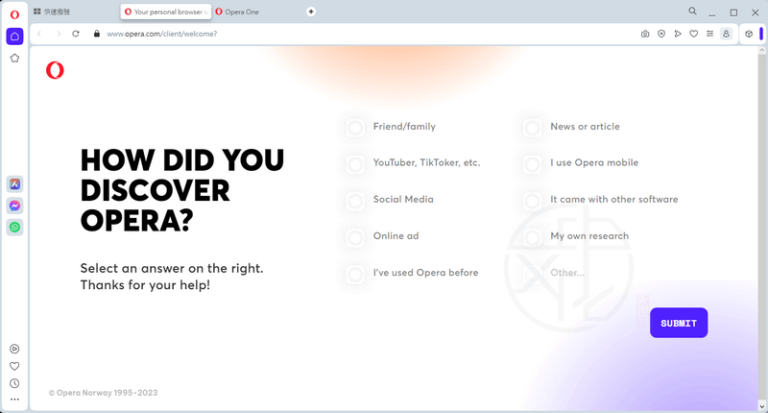Expand the sidebar three-dots setup menu
The height and width of the screenshot is (413, 768).
14,399
